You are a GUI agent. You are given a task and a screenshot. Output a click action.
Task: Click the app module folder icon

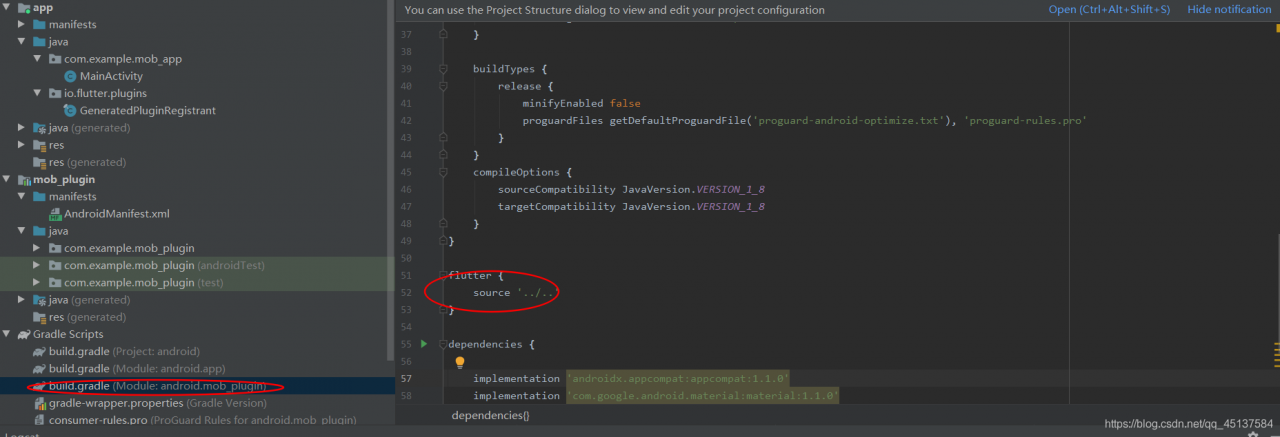coord(24,8)
